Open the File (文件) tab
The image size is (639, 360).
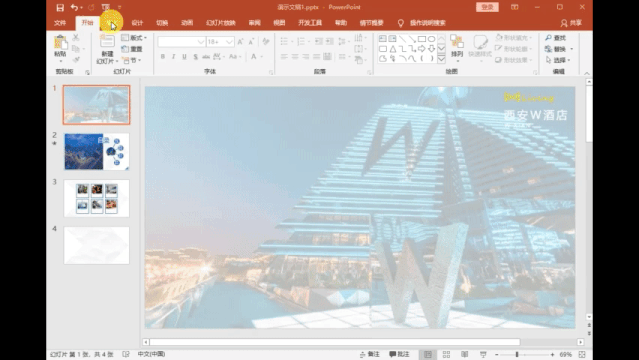click(60, 23)
